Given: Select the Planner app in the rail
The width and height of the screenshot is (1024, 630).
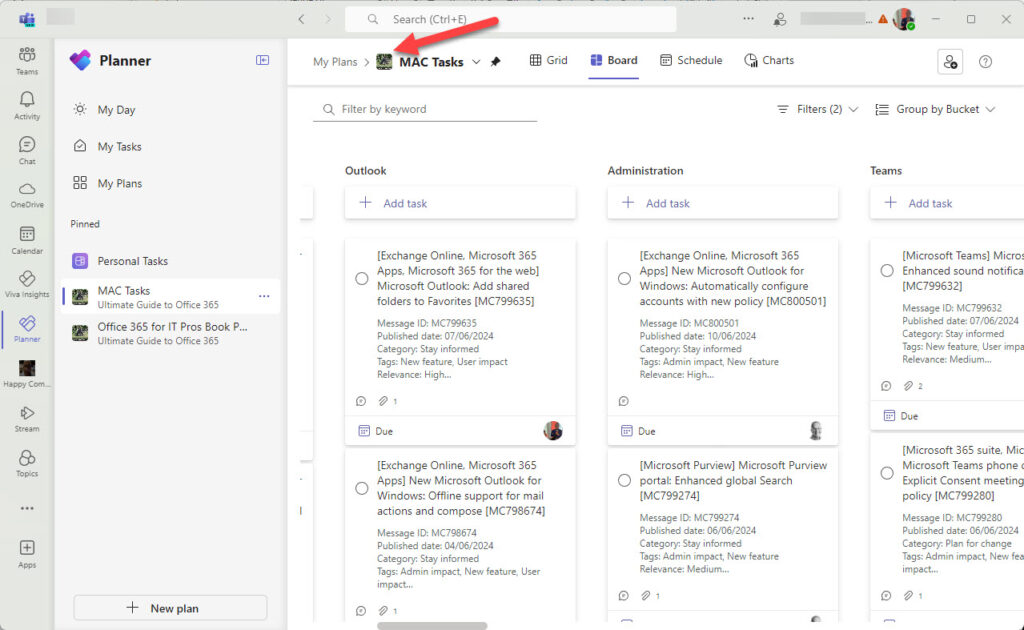Looking at the screenshot, I should [27, 329].
